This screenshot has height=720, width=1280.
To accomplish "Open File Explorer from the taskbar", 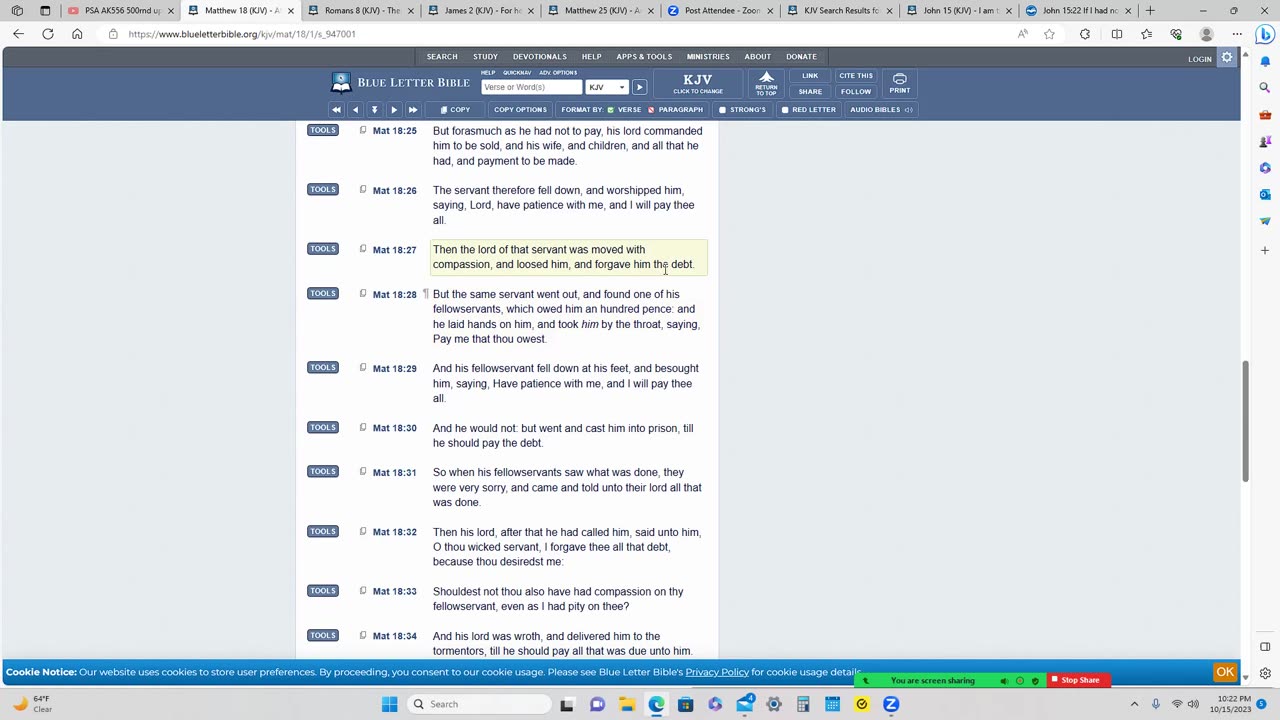I will [x=626, y=704].
